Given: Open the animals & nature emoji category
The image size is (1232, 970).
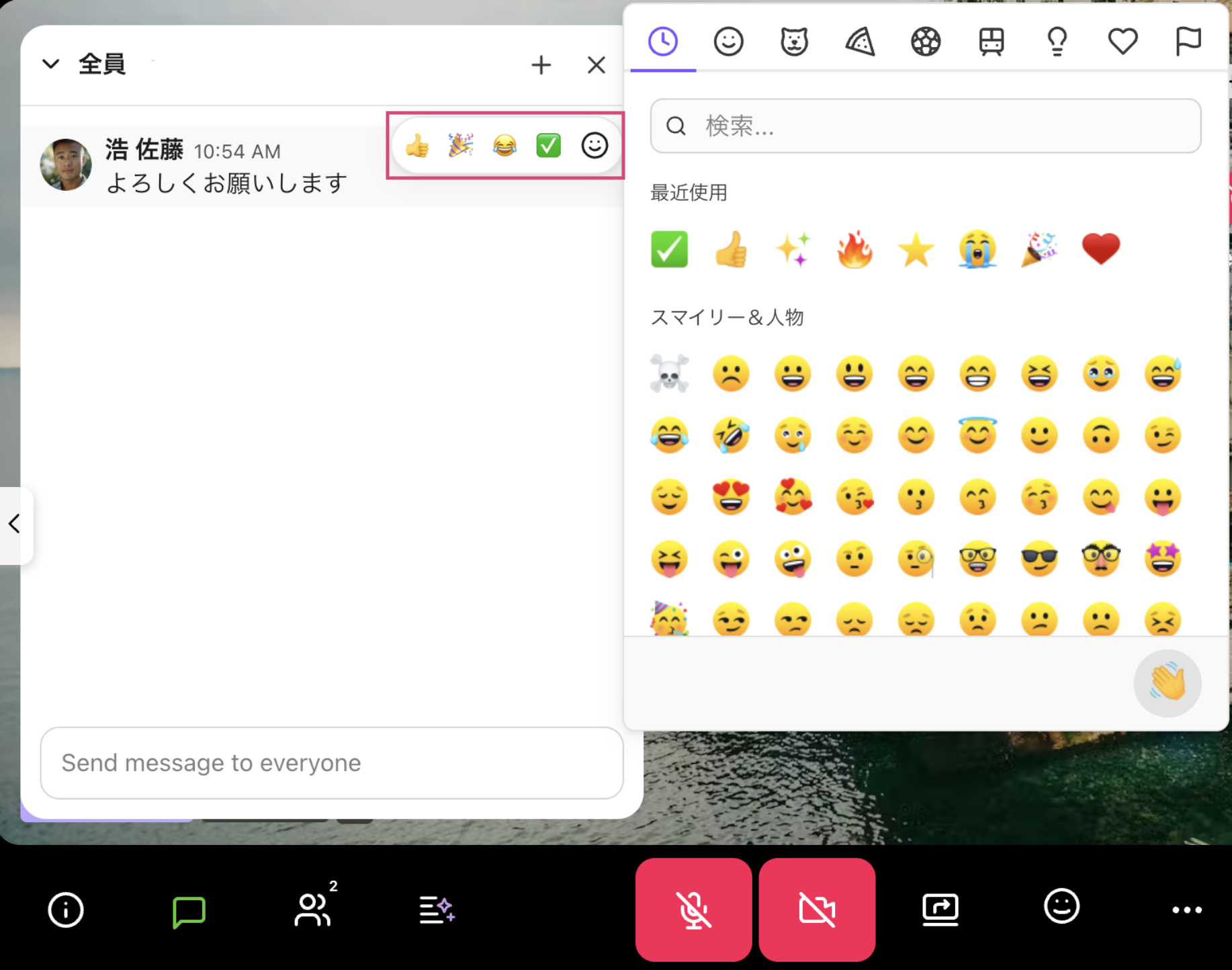Looking at the screenshot, I should point(794,41).
